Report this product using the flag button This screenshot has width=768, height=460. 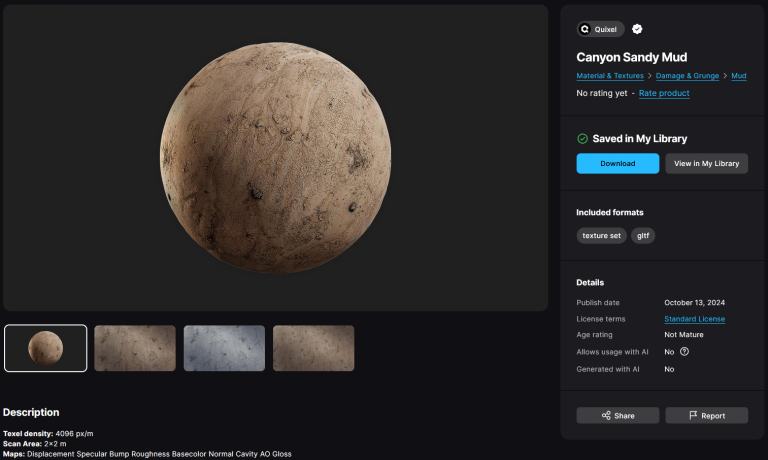pos(706,415)
